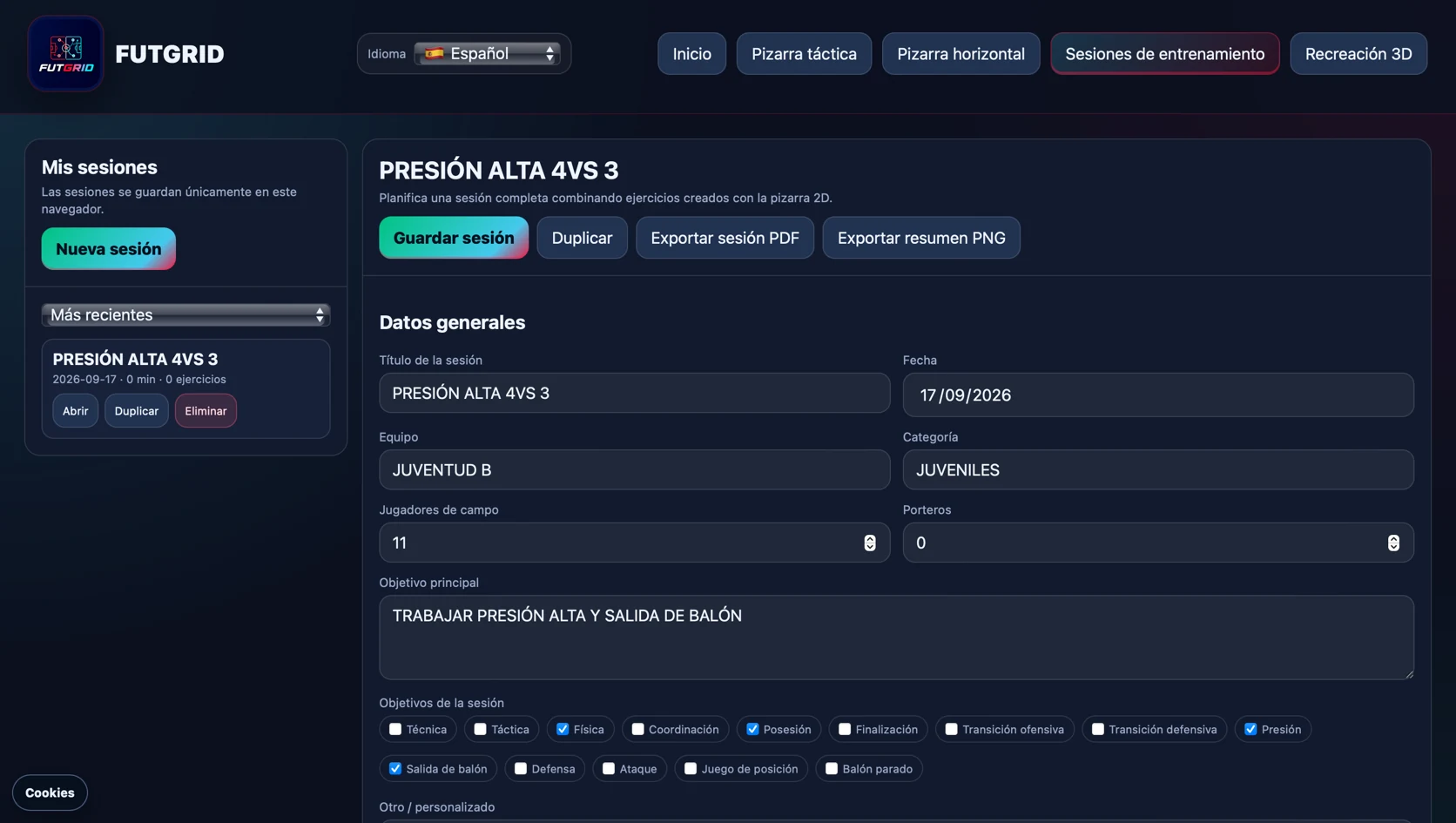Image resolution: width=1456 pixels, height=823 pixels.
Task: Expand the Más recientes sort dropdown
Action: [x=185, y=315]
